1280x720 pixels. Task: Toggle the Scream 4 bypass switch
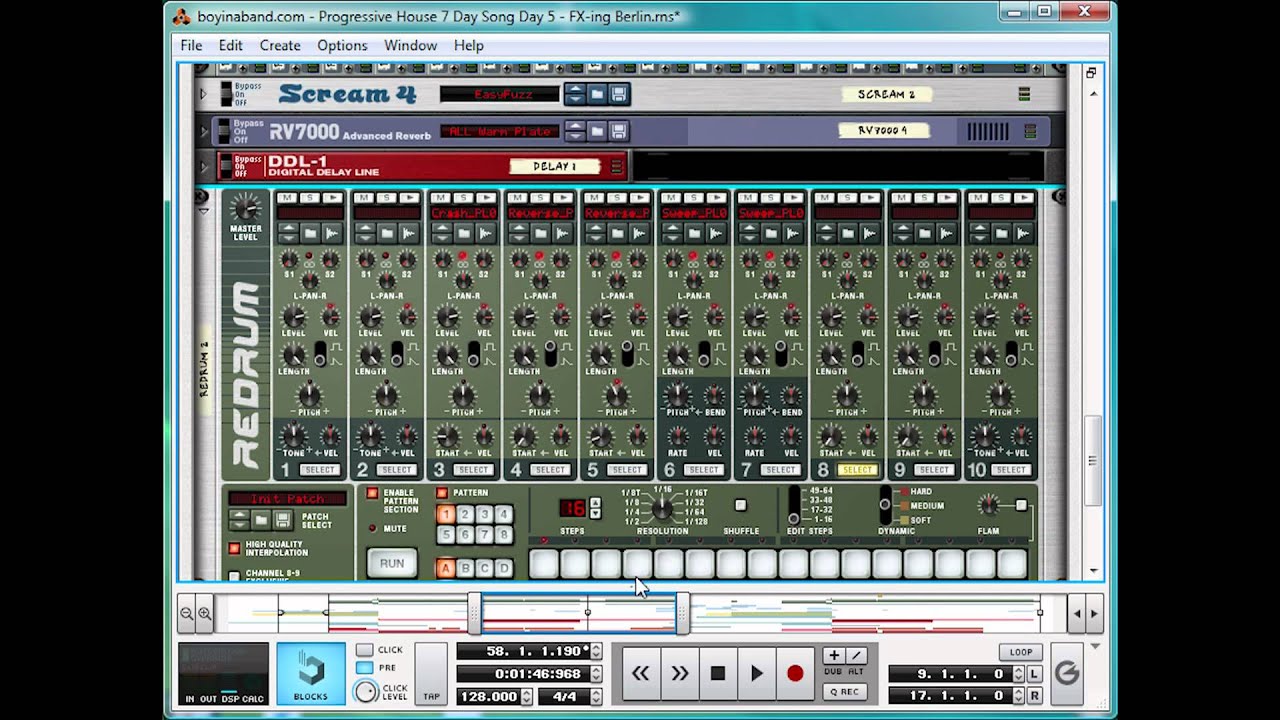coord(226,94)
